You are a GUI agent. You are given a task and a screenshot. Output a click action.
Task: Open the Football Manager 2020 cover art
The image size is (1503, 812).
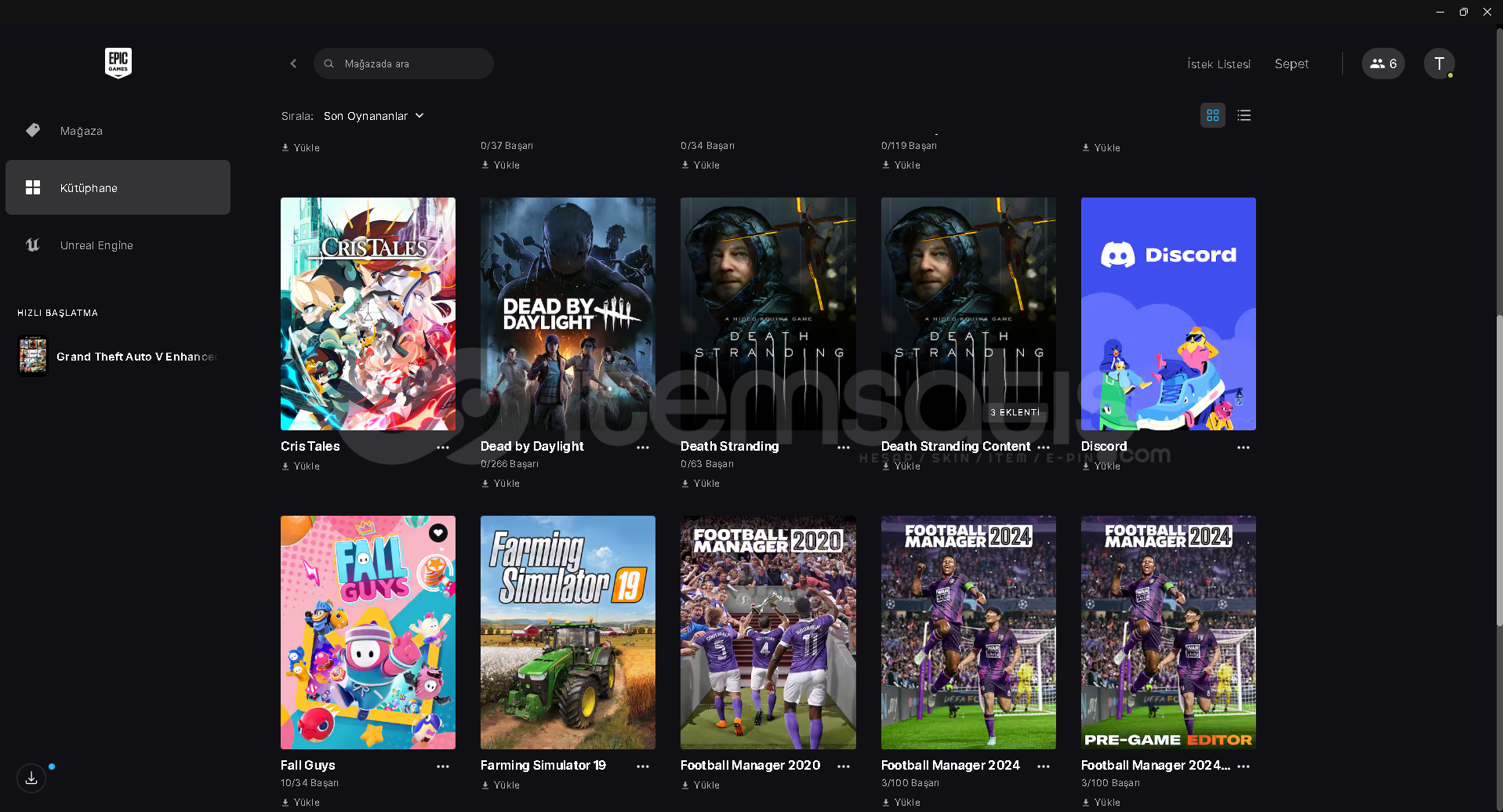click(768, 633)
